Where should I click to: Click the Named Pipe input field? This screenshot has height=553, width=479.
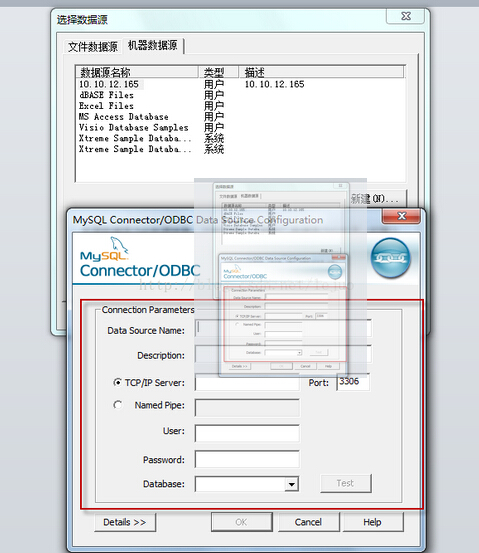click(247, 408)
